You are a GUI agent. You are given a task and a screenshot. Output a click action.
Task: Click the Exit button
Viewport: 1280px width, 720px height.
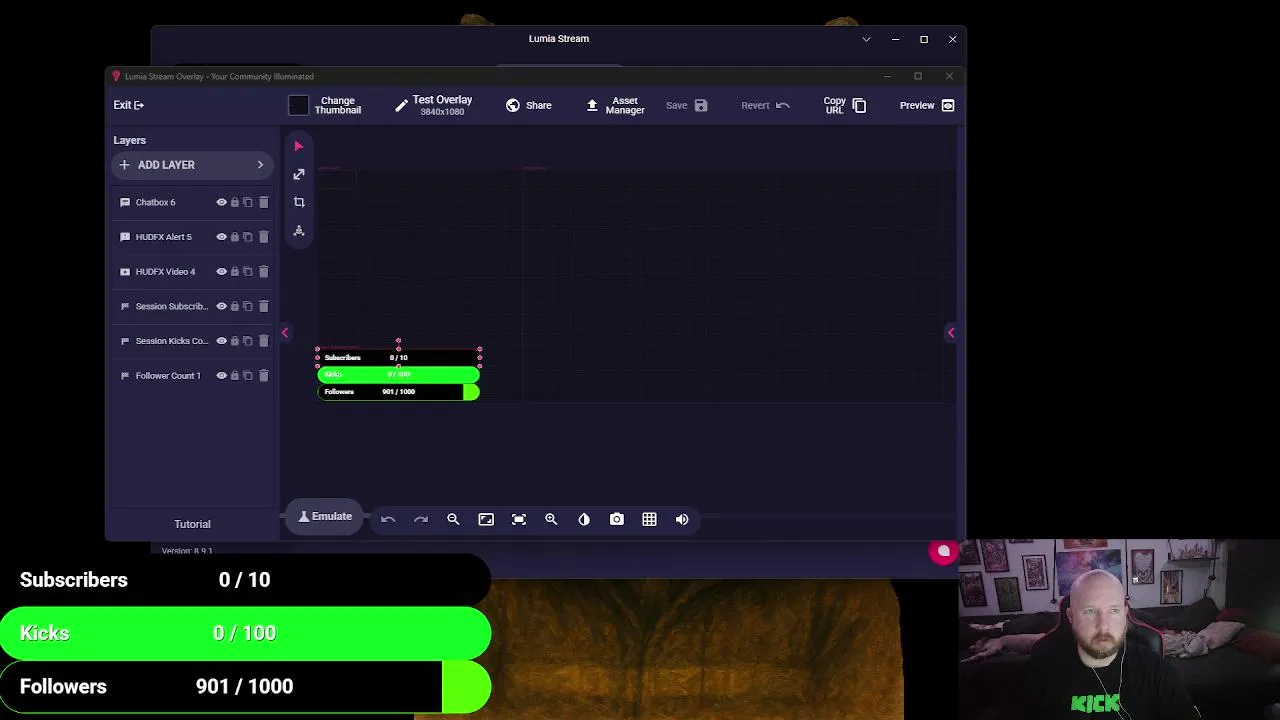(128, 105)
